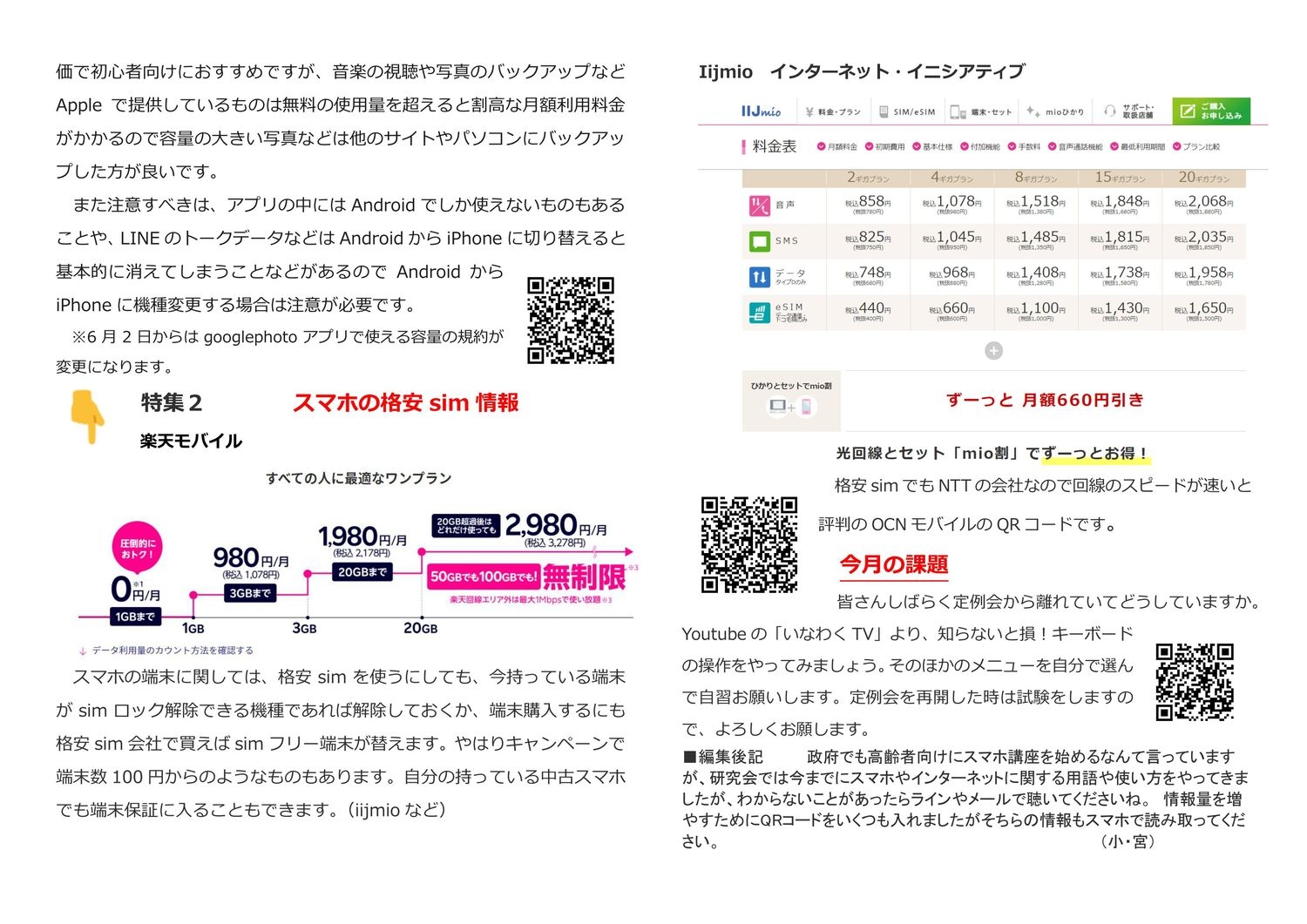Image resolution: width=1307 pixels, height=924 pixels.
Task: Click the 1,815円 SMS 15GB price
Action: click(1120, 238)
